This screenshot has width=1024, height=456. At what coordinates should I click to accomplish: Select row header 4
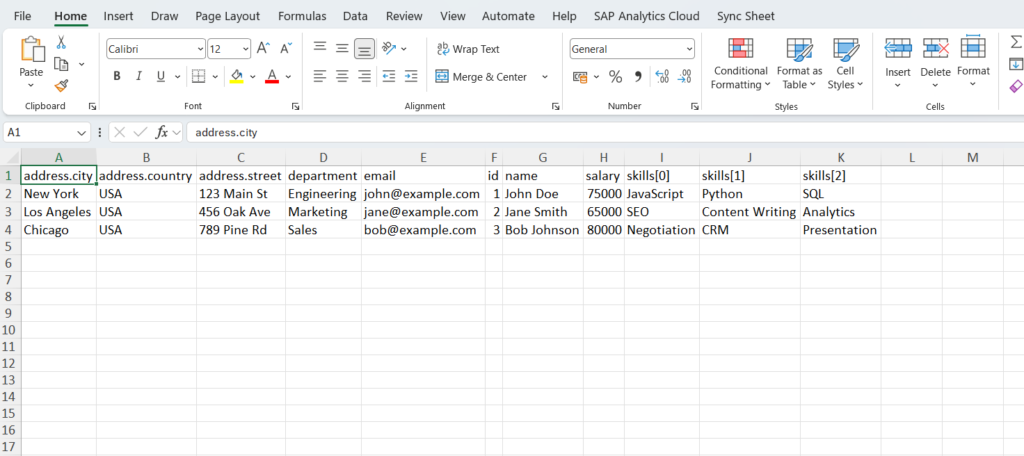point(9,230)
